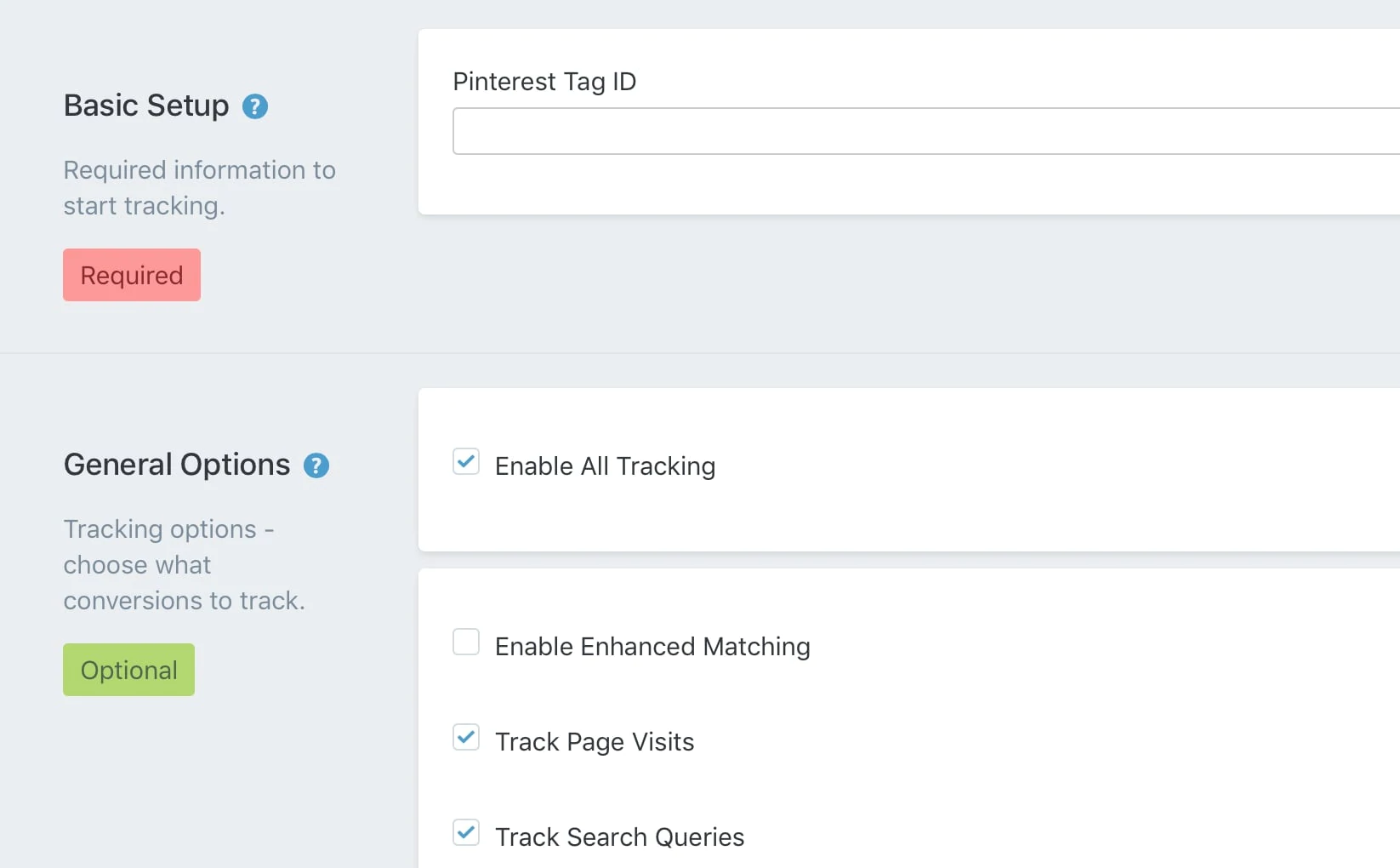Open the Basic Setup help icon
Image resolution: width=1400 pixels, height=868 pixels.
(255, 106)
